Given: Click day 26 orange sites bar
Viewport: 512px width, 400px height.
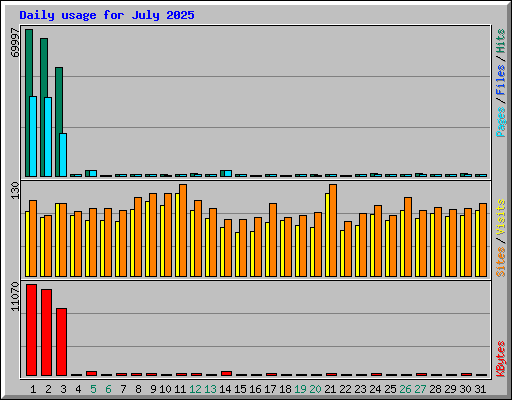Looking at the screenshot, I should 408,237.
